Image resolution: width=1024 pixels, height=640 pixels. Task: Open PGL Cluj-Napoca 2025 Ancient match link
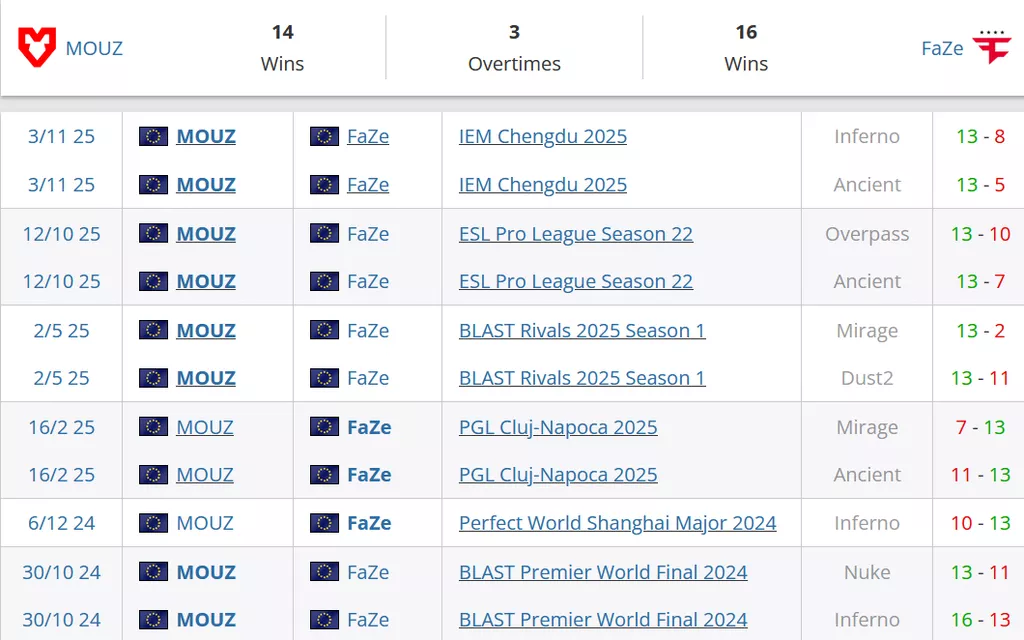pyautogui.click(x=558, y=475)
